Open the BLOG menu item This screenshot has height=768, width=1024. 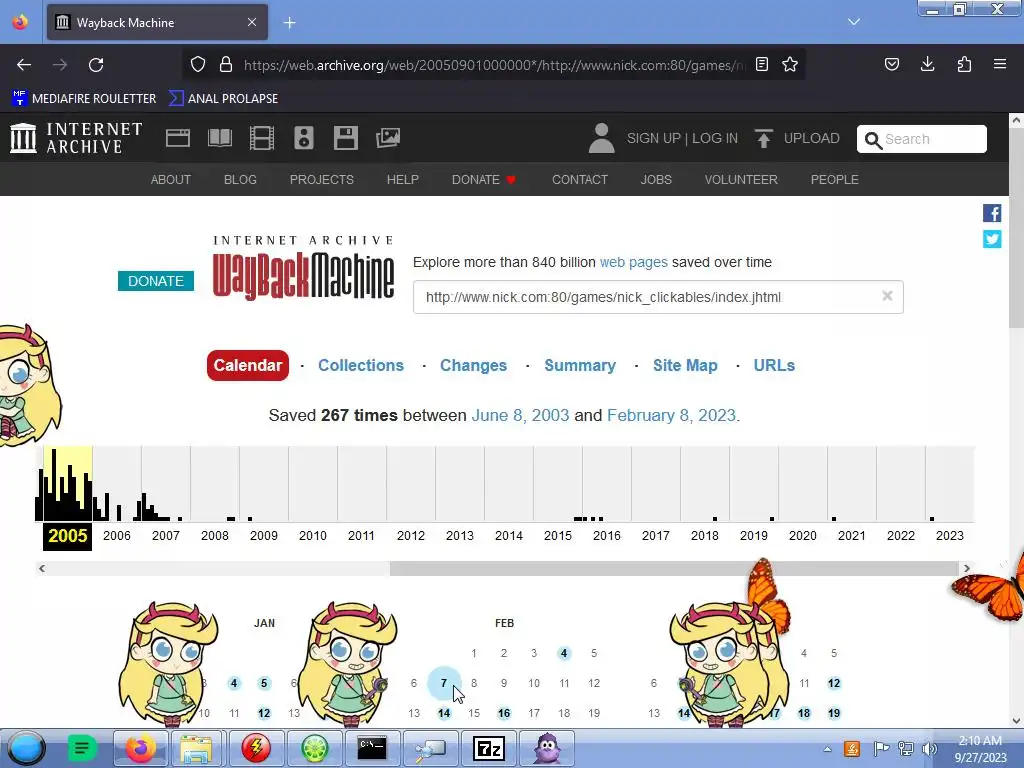[x=240, y=180]
